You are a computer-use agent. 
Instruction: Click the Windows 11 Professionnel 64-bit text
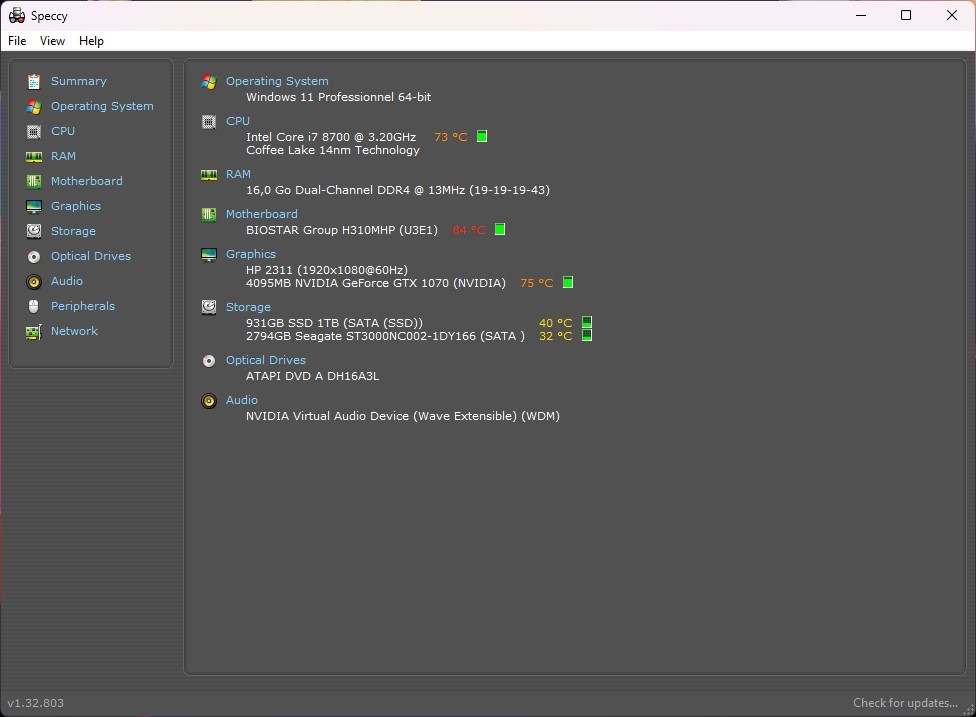pyautogui.click(x=339, y=97)
